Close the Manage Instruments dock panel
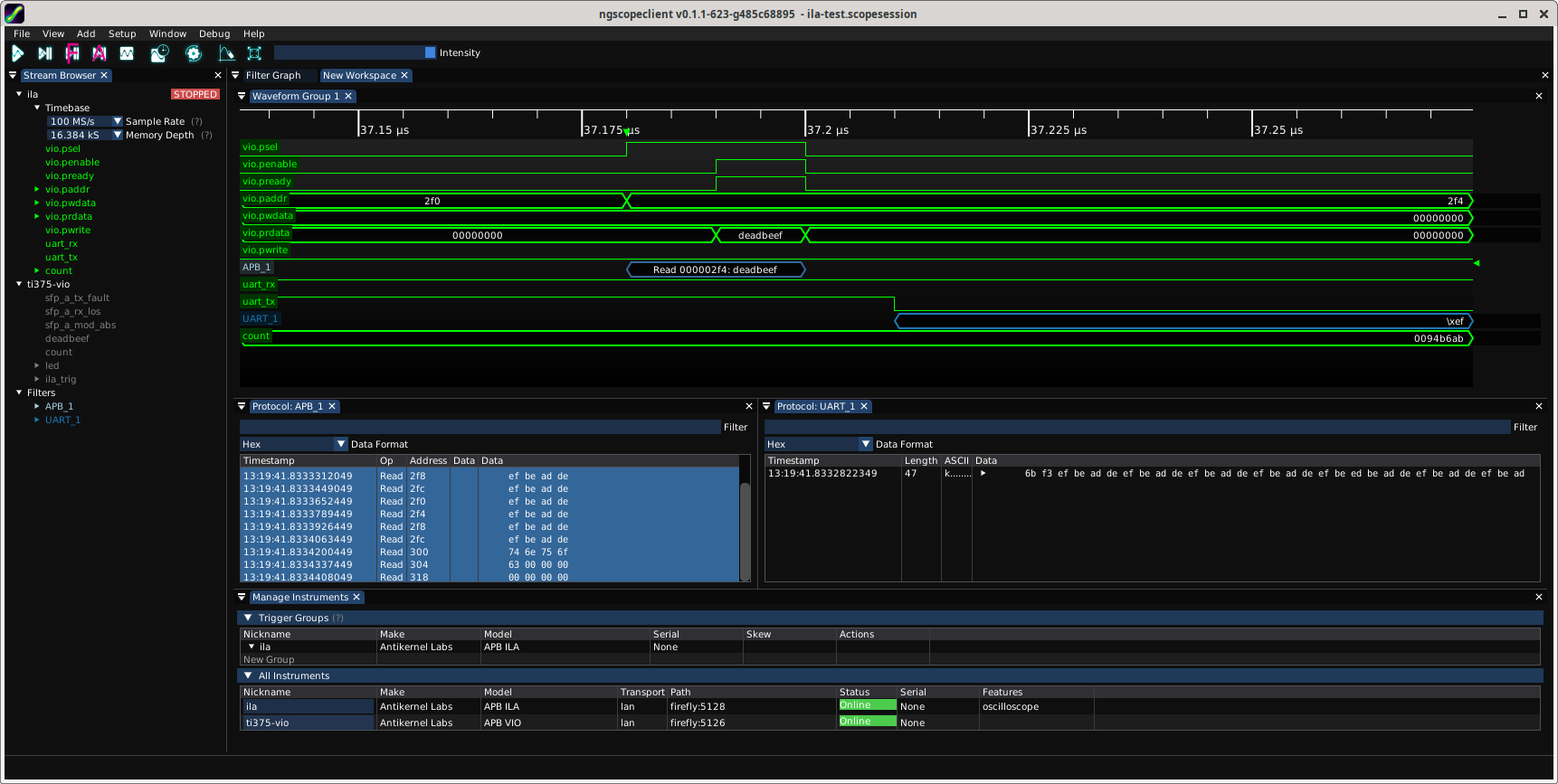This screenshot has width=1558, height=784. [1539, 598]
